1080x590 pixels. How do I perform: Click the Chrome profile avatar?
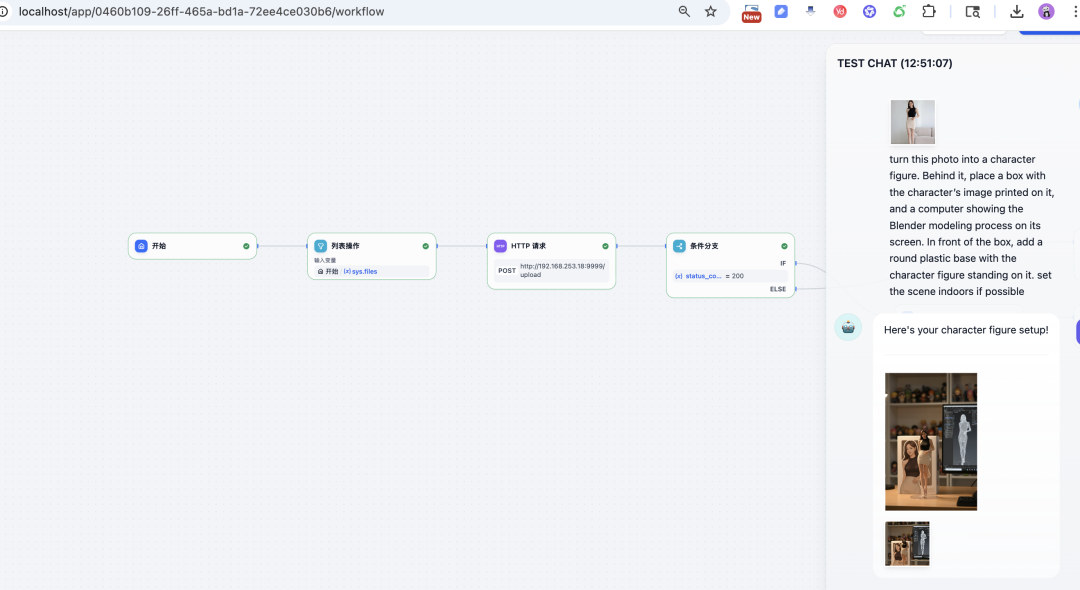(1046, 11)
